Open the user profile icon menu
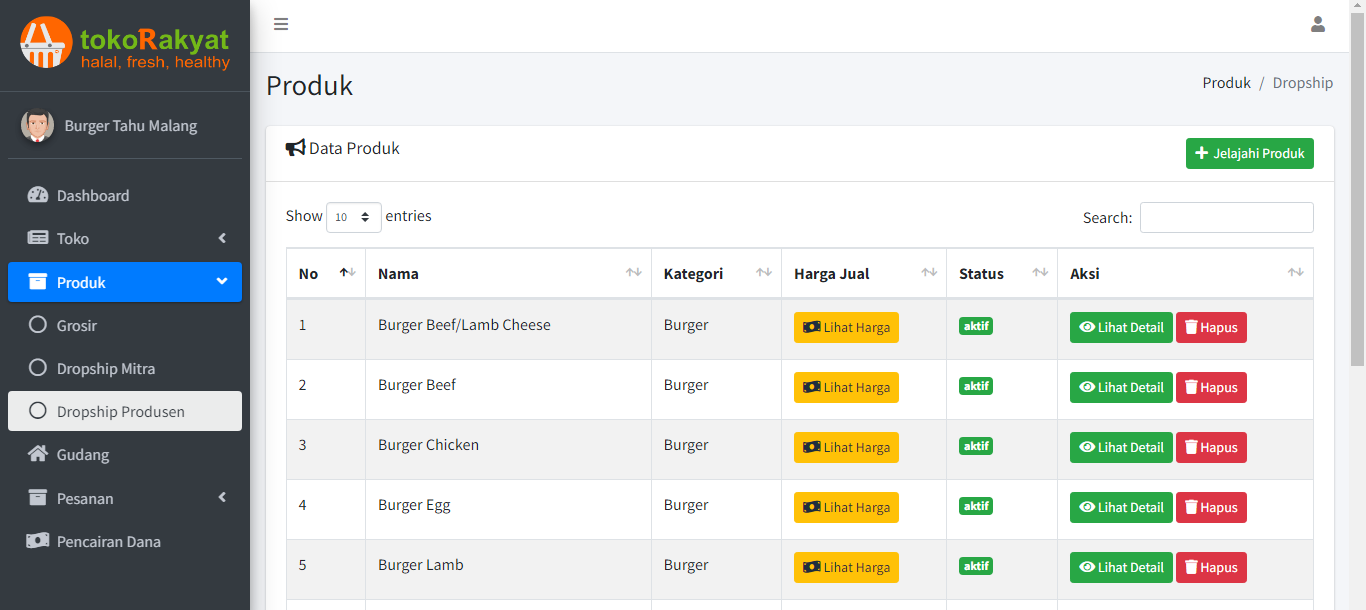The width and height of the screenshot is (1366, 610). tap(1317, 25)
